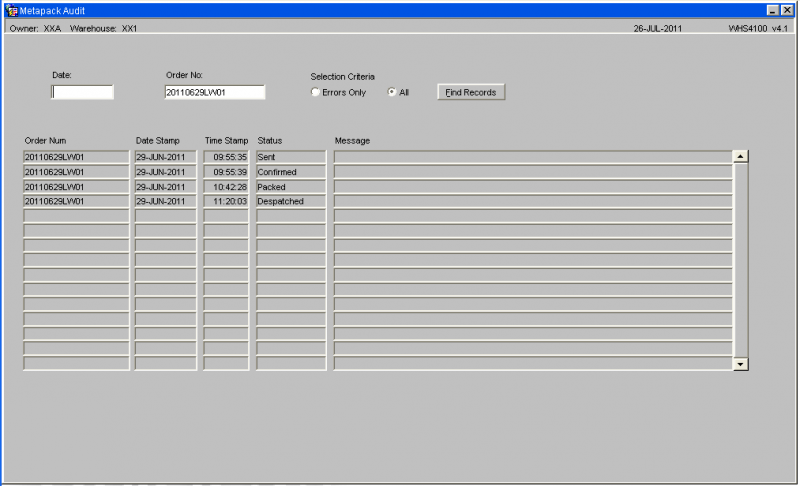This screenshot has height=486, width=800.
Task: Click the Metapack Audit title bar icon
Action: (x=11, y=11)
